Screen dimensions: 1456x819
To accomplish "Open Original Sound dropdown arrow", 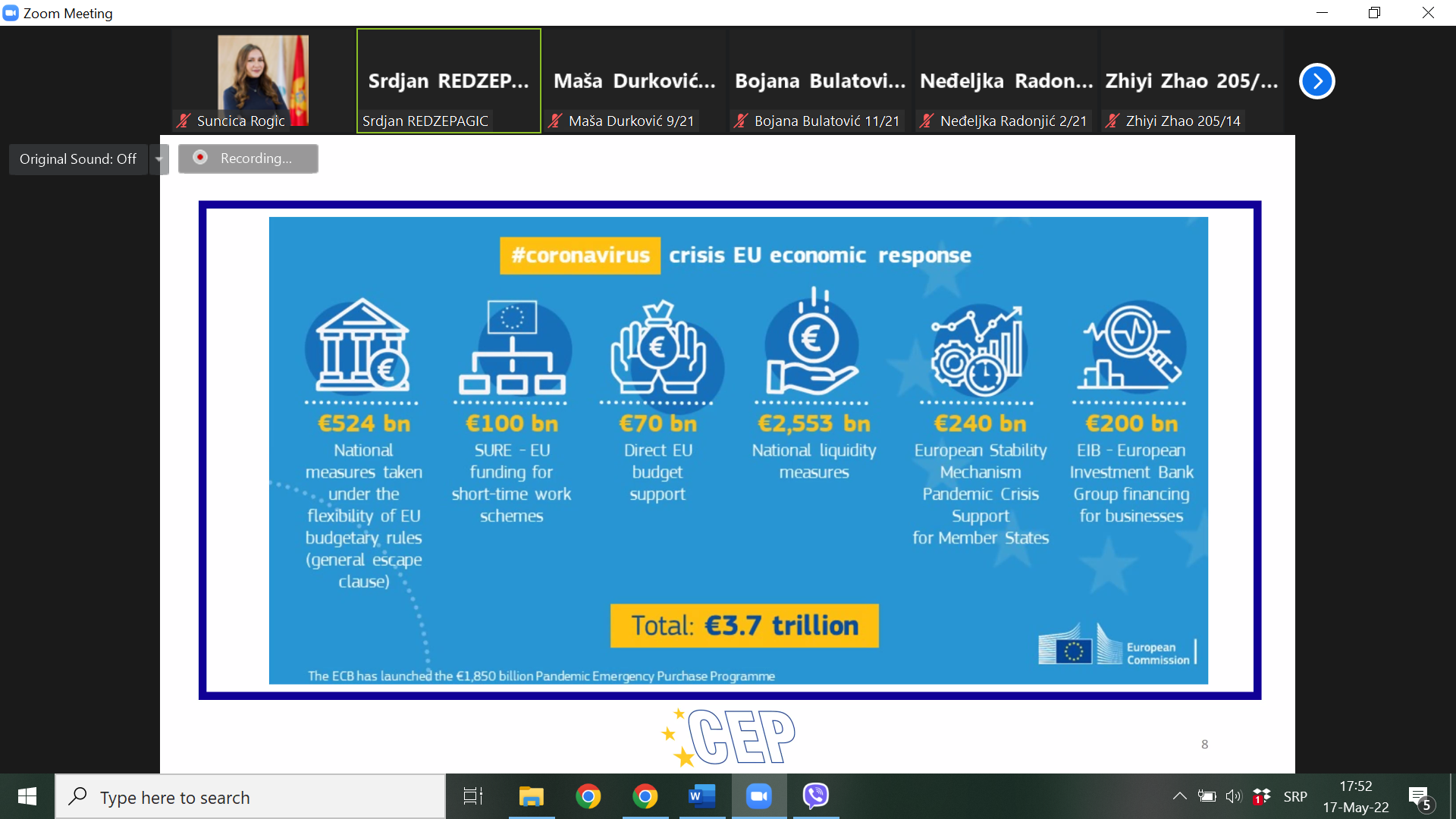I will (x=159, y=159).
